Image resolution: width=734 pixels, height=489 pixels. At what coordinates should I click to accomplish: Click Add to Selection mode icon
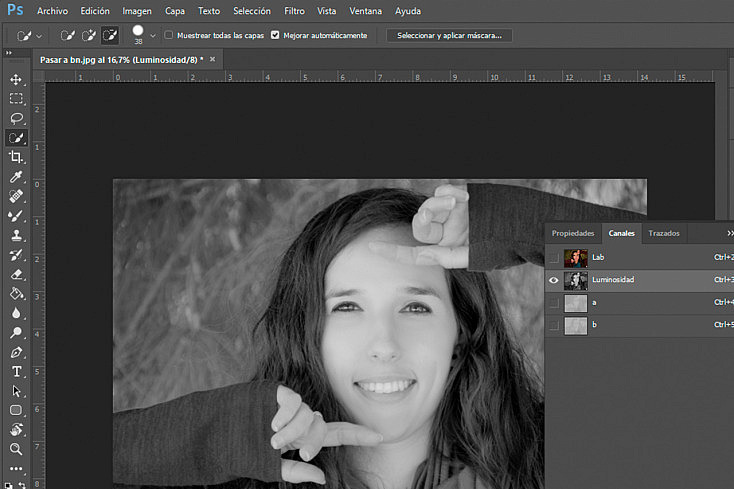point(89,35)
